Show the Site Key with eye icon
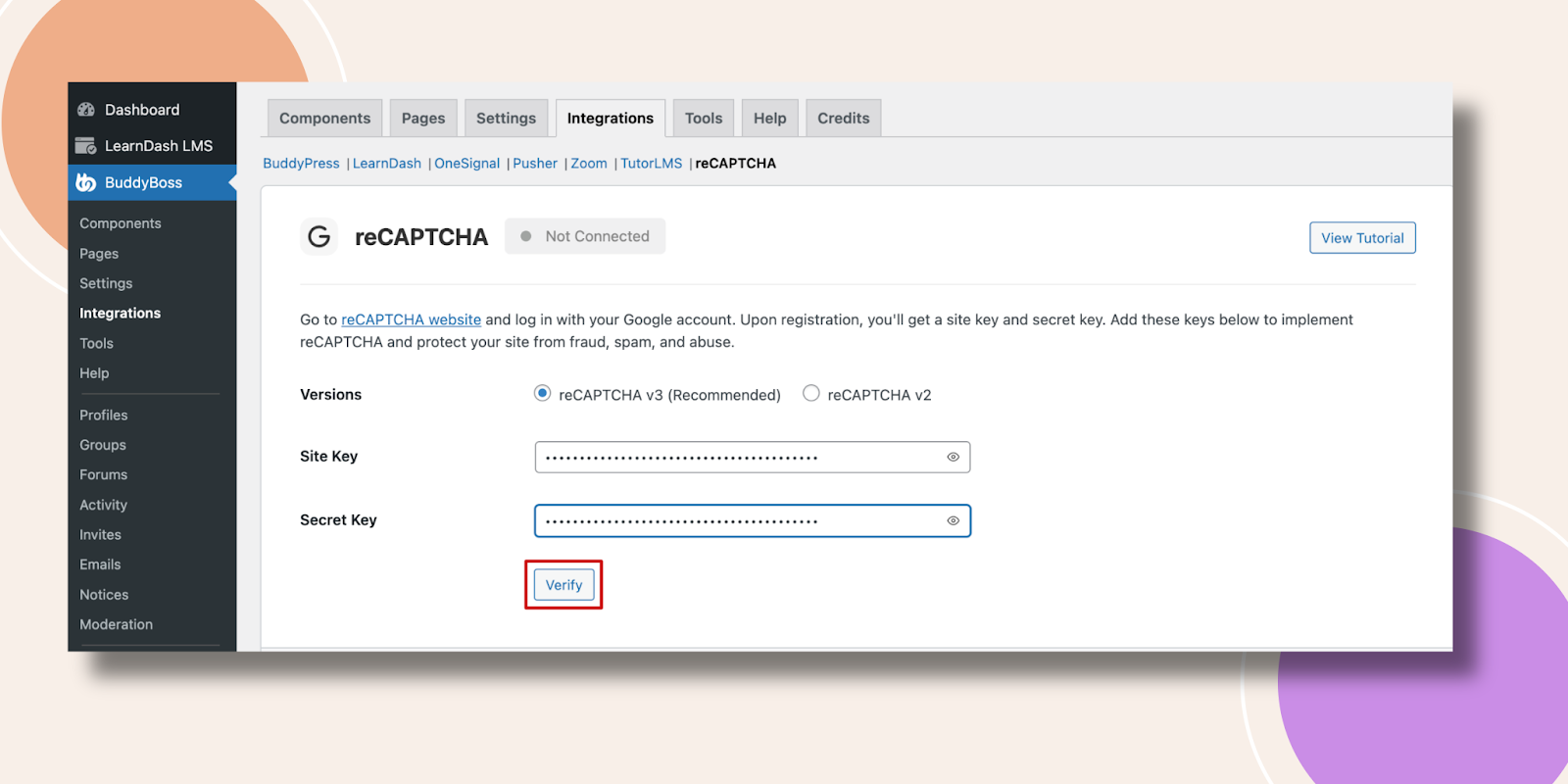1568x784 pixels. tap(953, 457)
